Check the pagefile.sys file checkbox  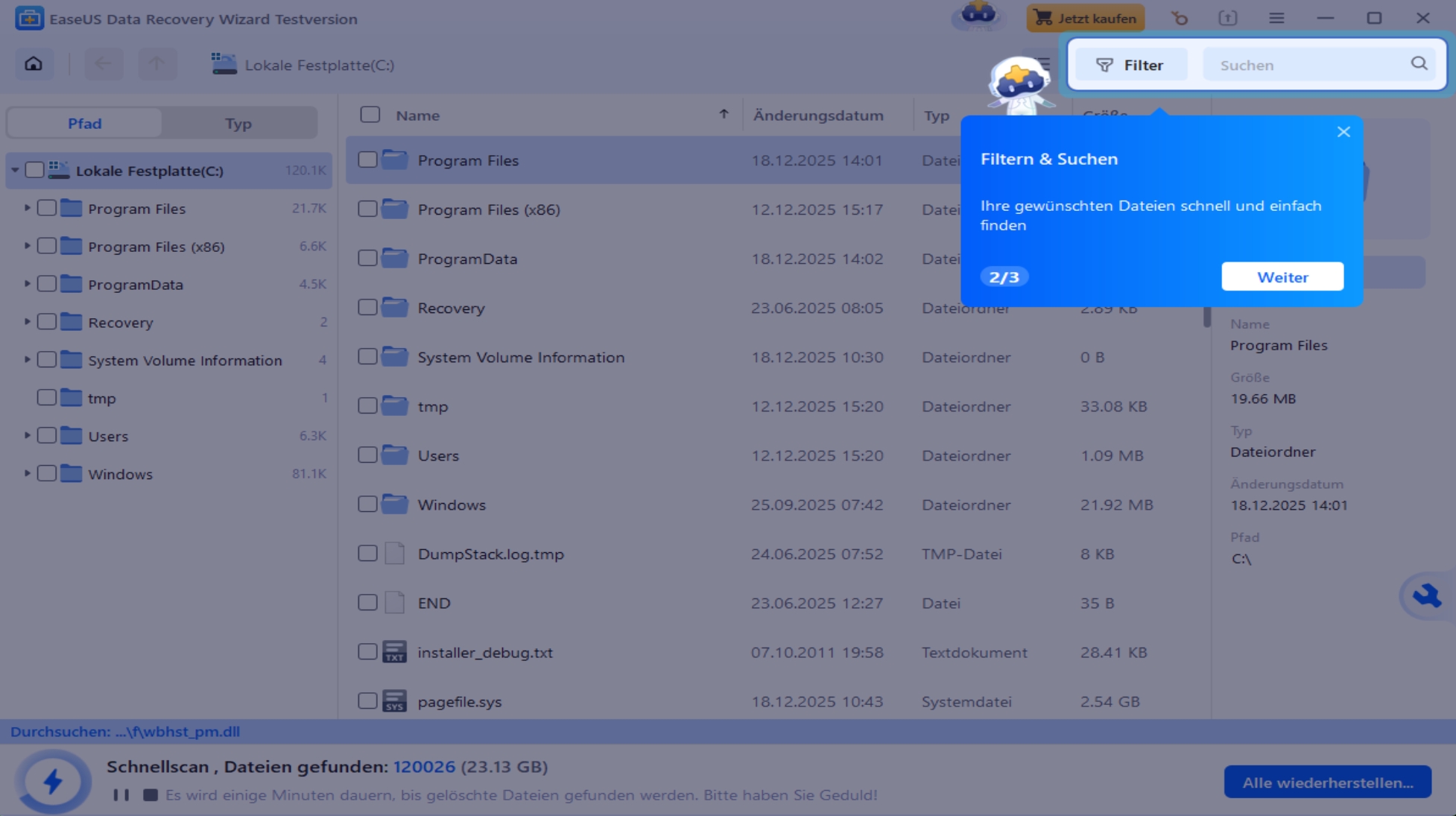[x=367, y=701]
